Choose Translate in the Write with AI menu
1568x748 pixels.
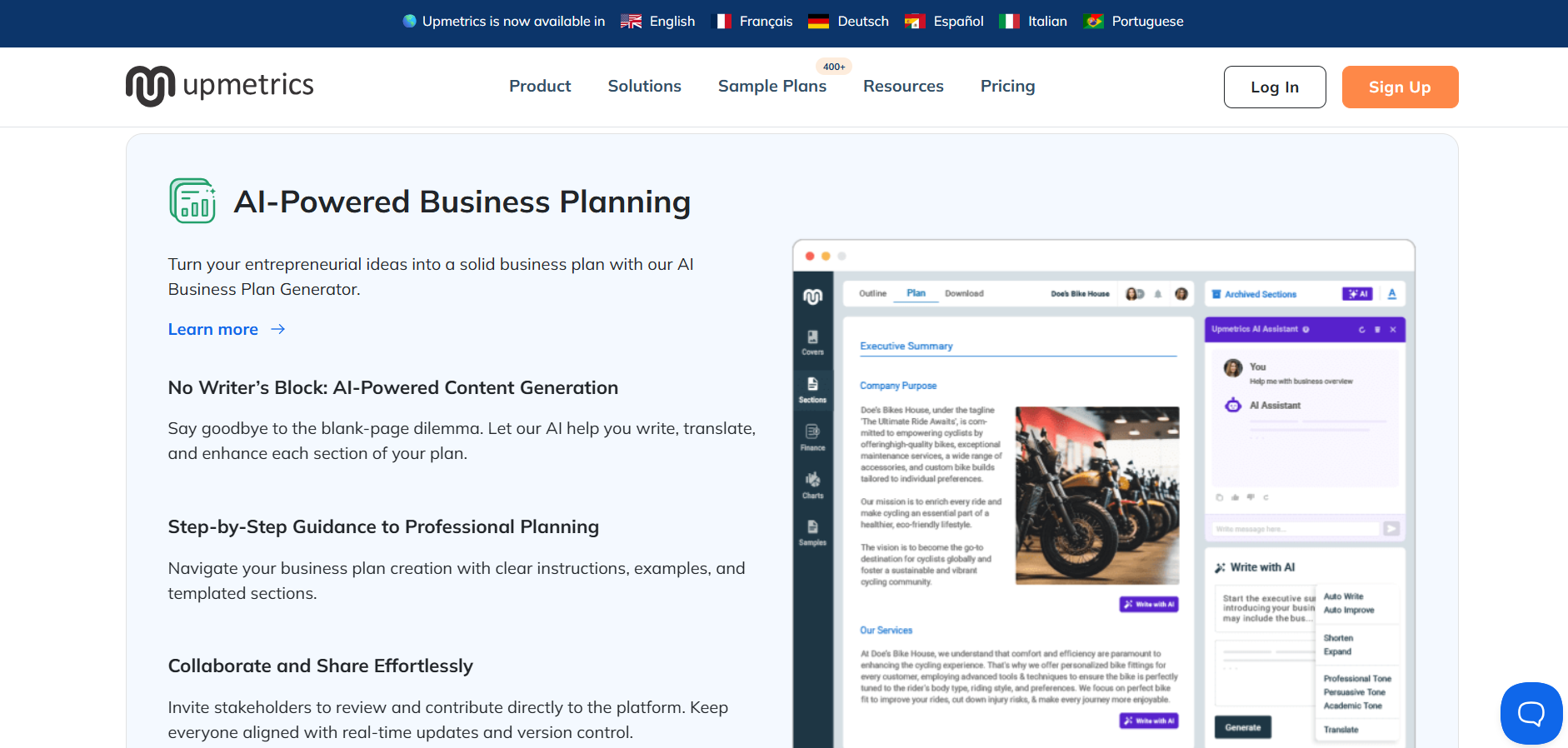(1341, 730)
